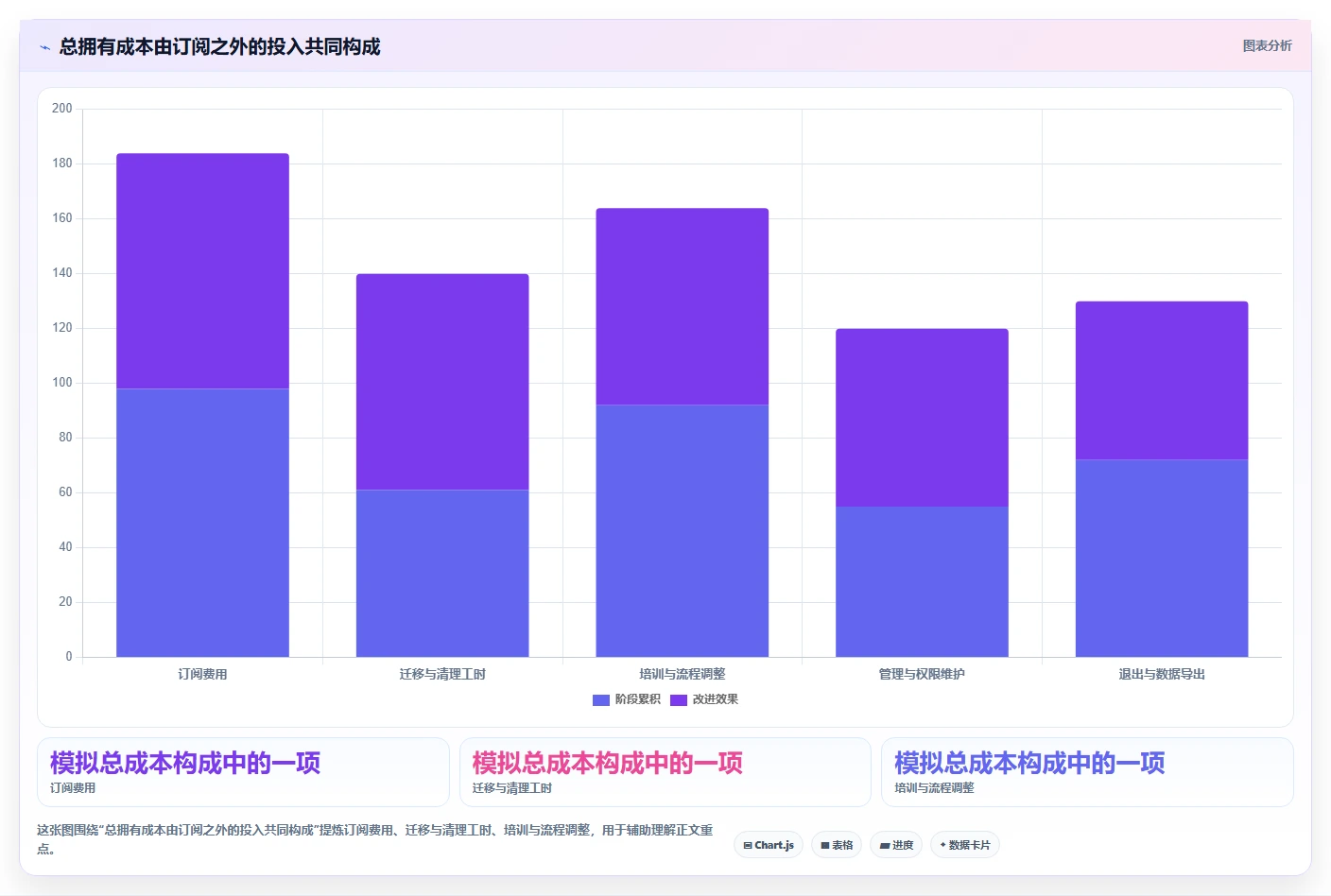The height and width of the screenshot is (896, 1331).
Task: Click the chart icon beside the header title
Action: 44,47
